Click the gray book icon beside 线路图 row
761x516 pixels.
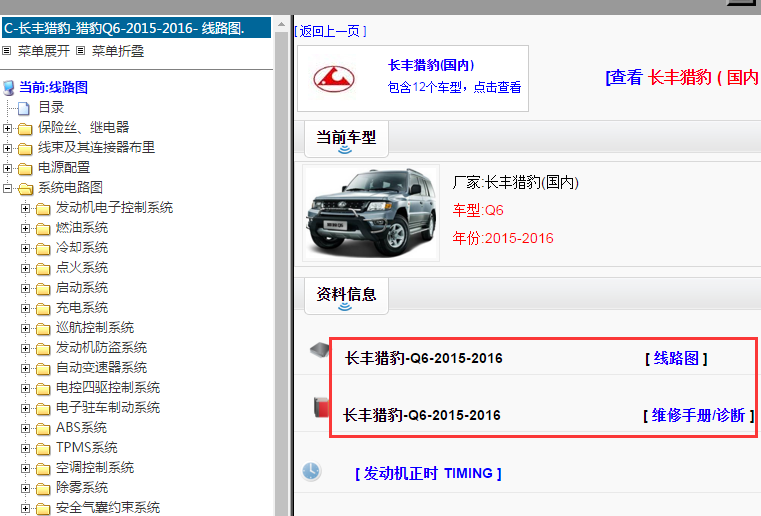coord(320,350)
